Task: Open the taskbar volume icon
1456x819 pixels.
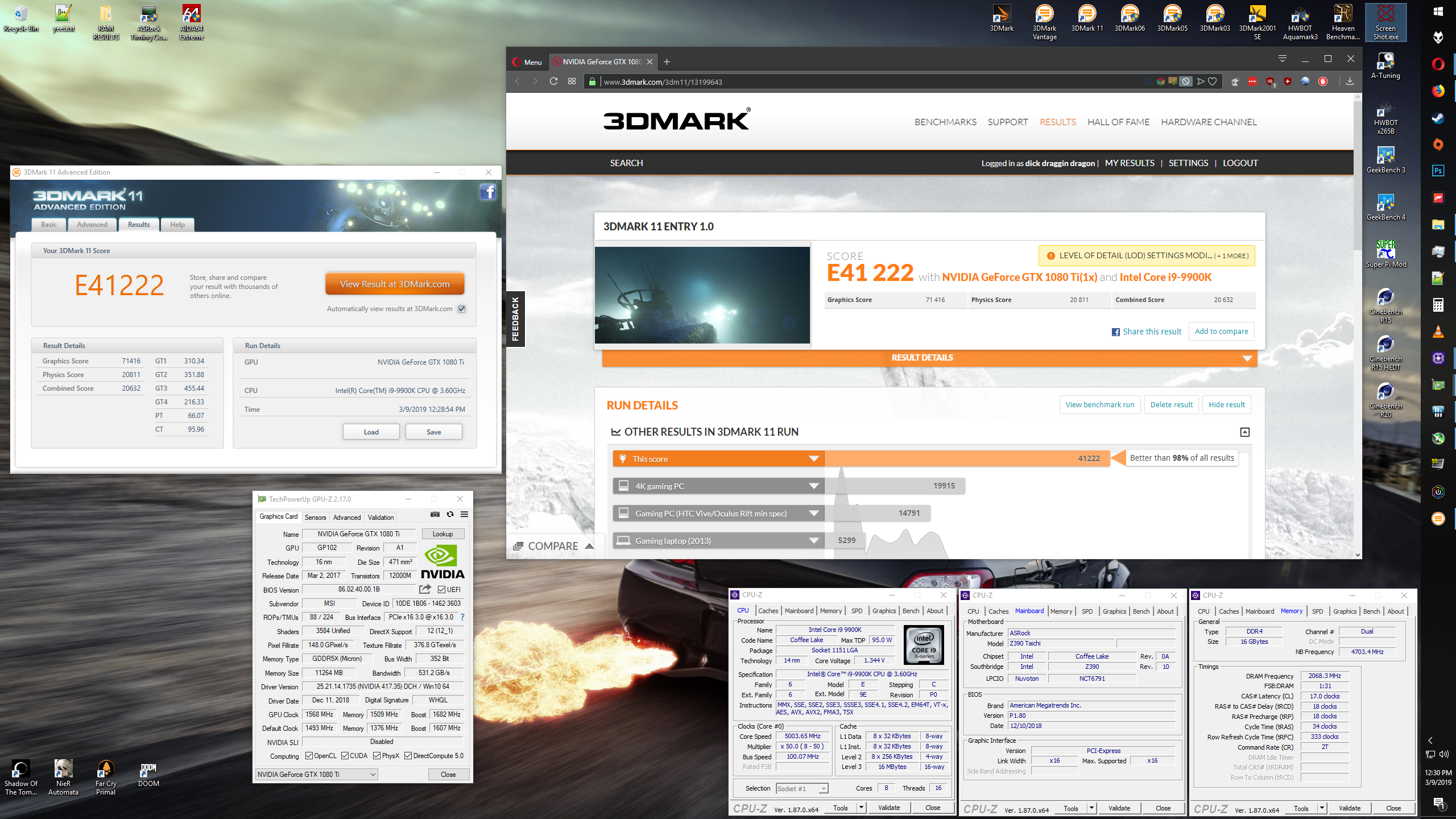Action: point(1444,754)
